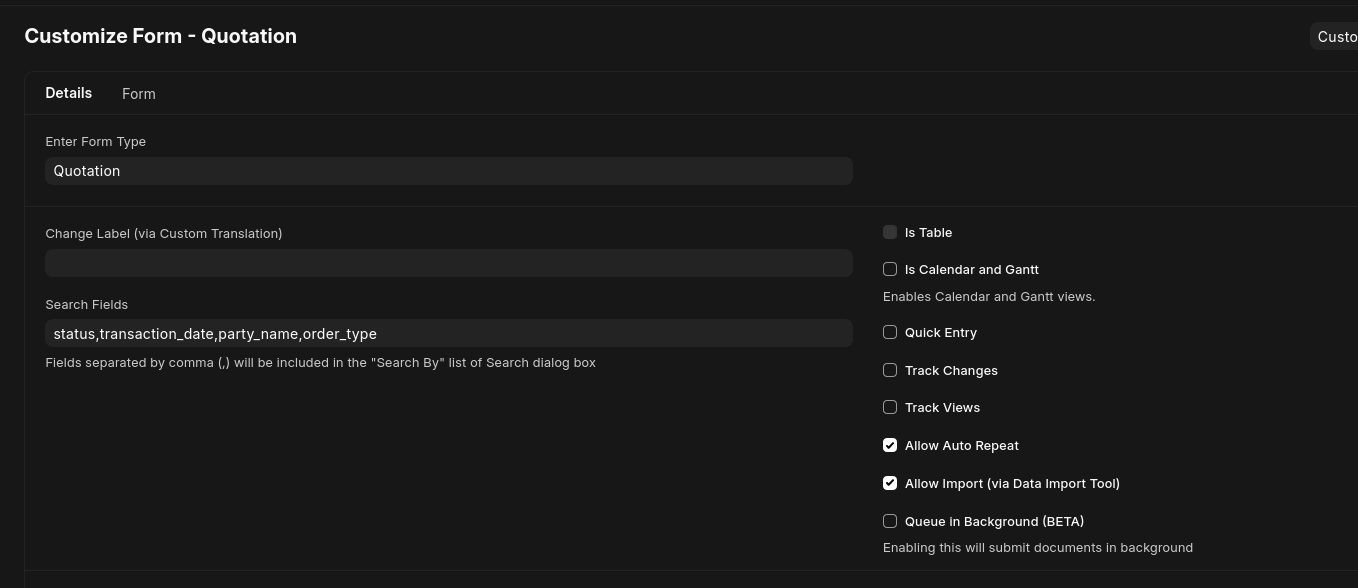Viewport: 1358px width, 588px height.
Task: Enable the Quick Entry checkbox
Action: [x=890, y=332]
